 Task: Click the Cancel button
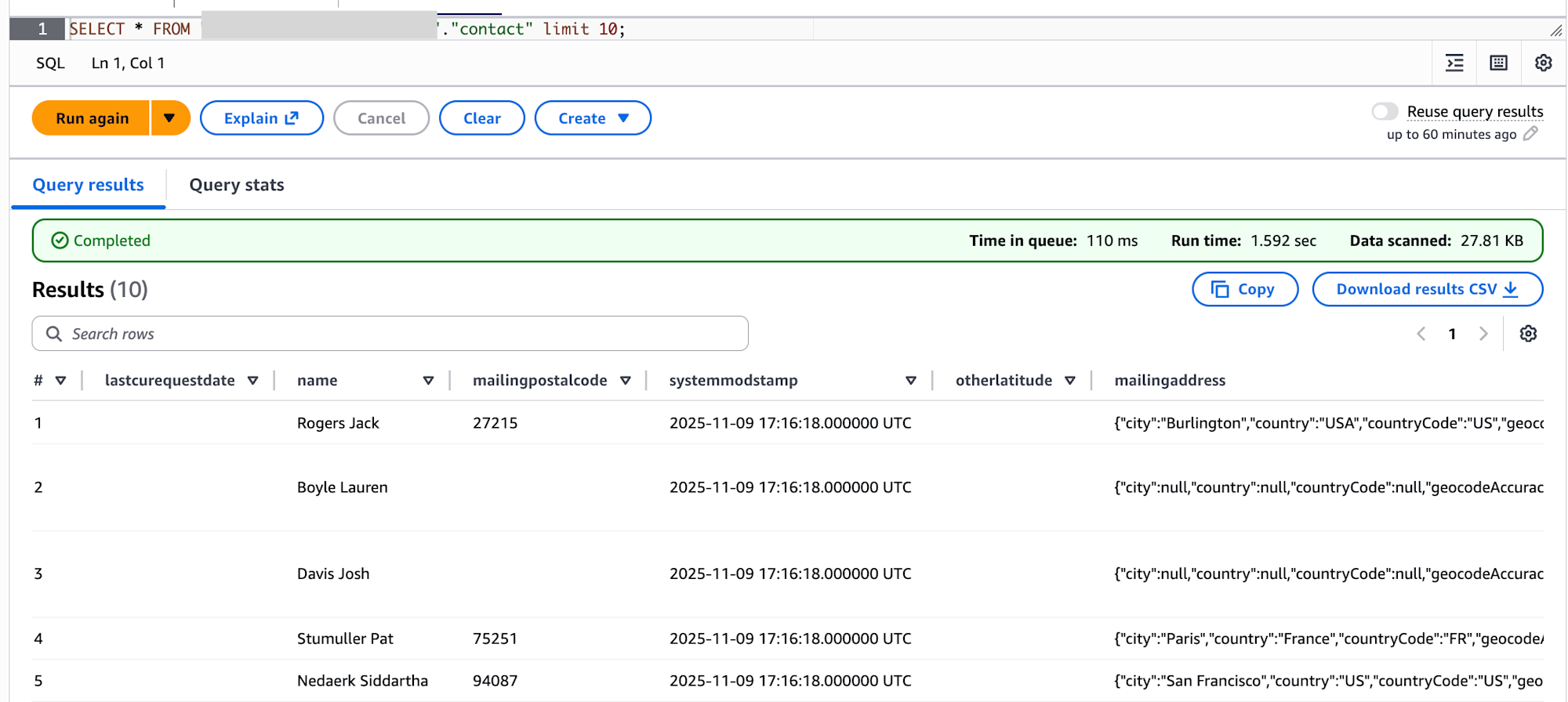[x=381, y=118]
